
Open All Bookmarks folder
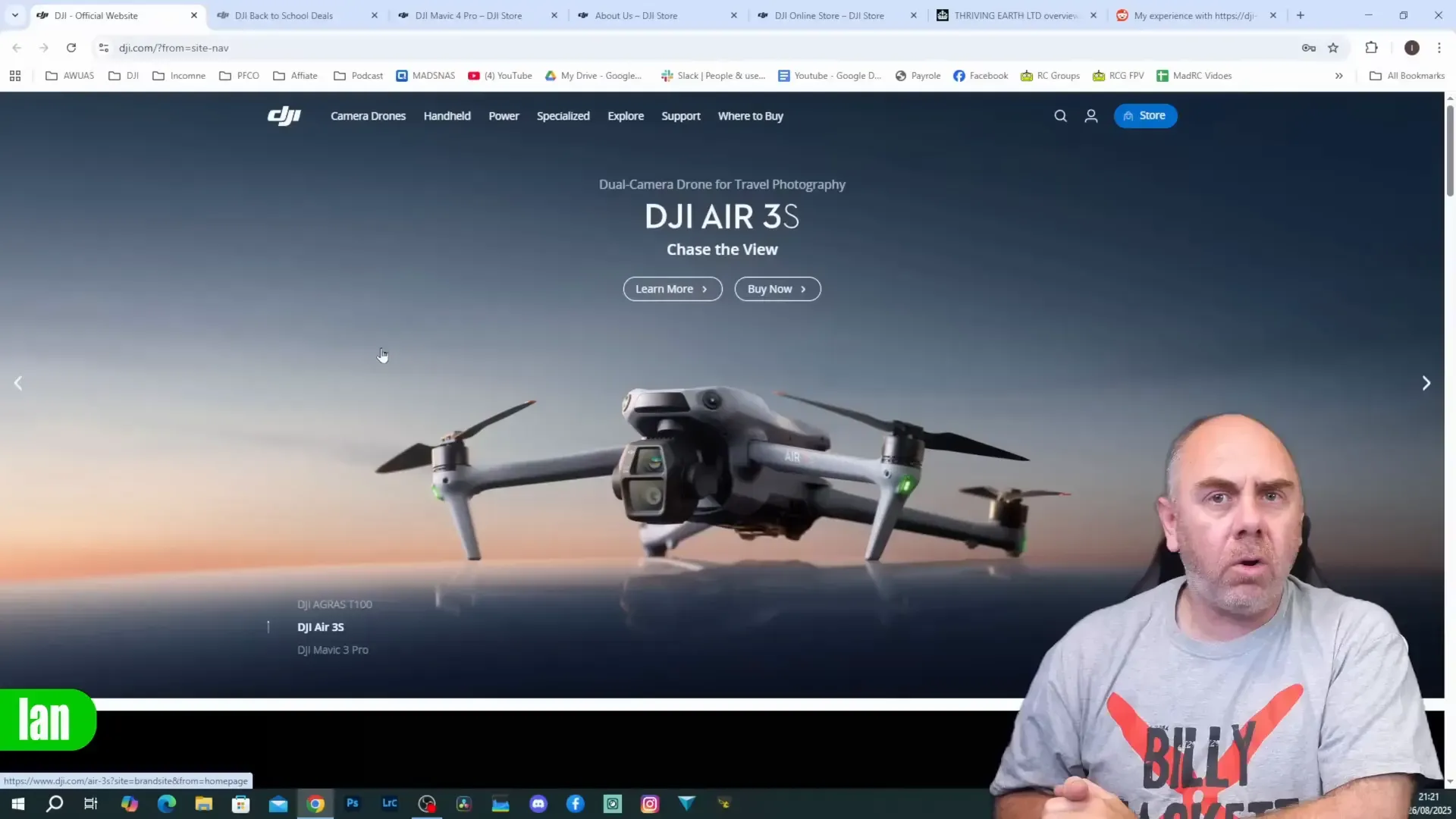click(1407, 76)
